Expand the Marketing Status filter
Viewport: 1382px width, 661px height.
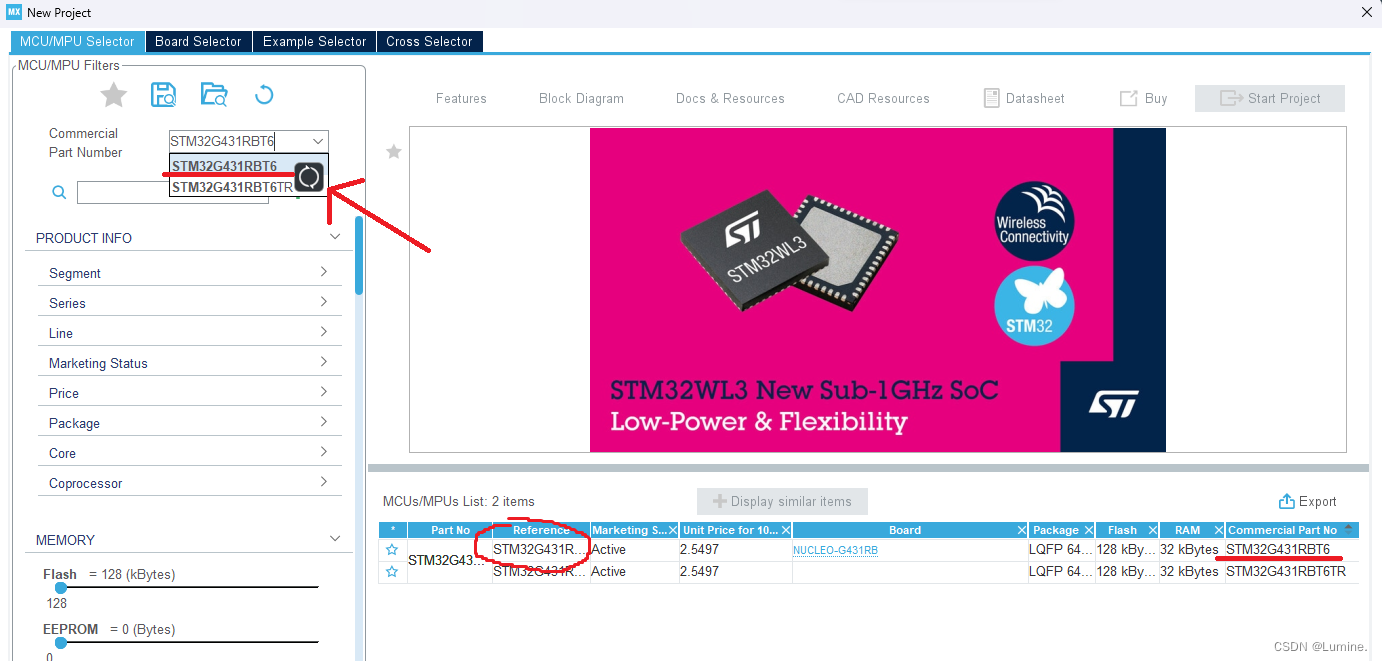coord(324,362)
